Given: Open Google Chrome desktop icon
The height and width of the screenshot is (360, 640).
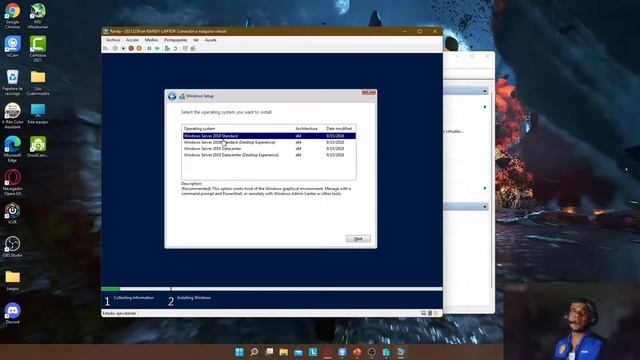Looking at the screenshot, I should point(12,16).
